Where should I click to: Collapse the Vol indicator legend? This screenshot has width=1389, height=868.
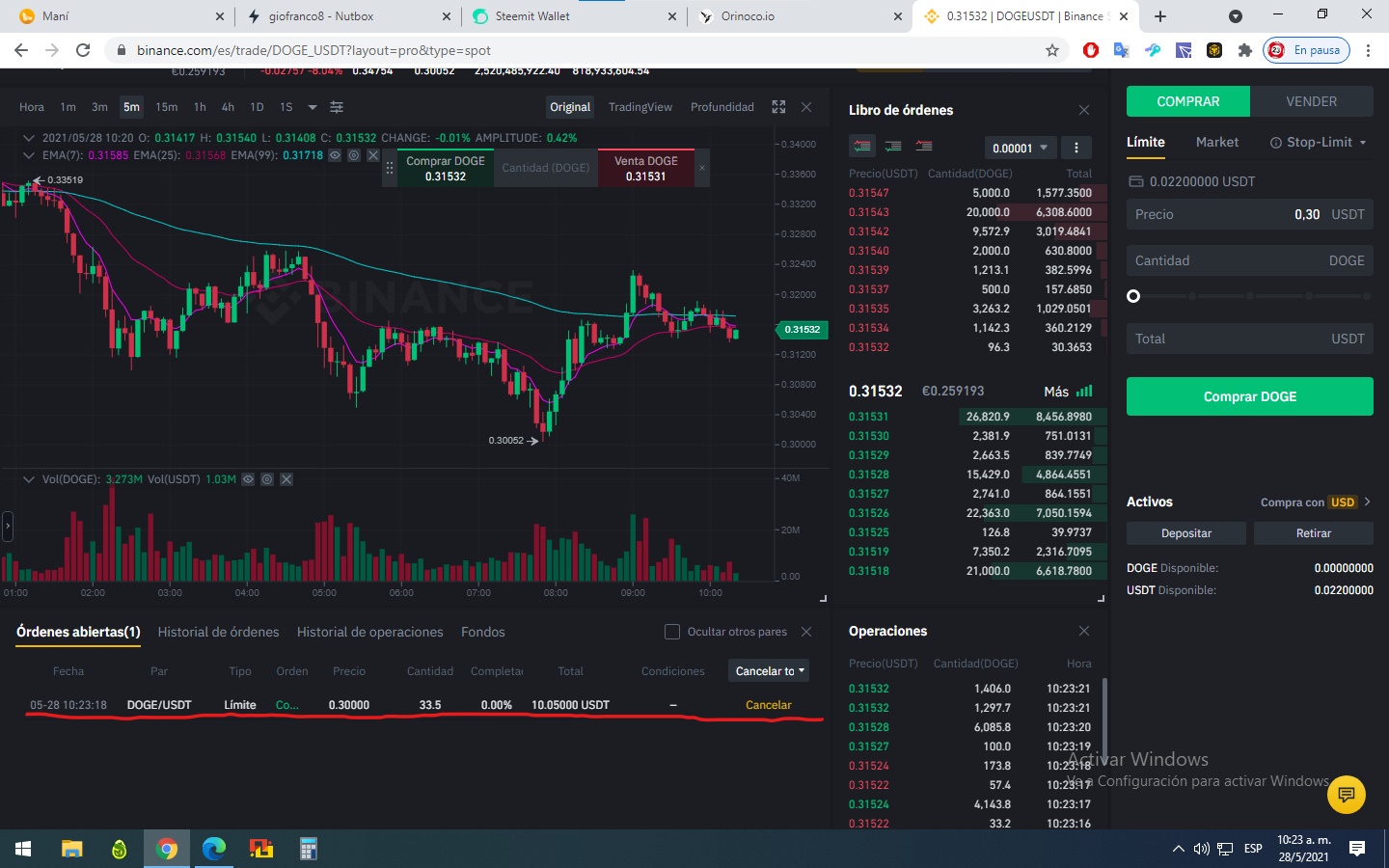pyautogui.click(x=29, y=479)
